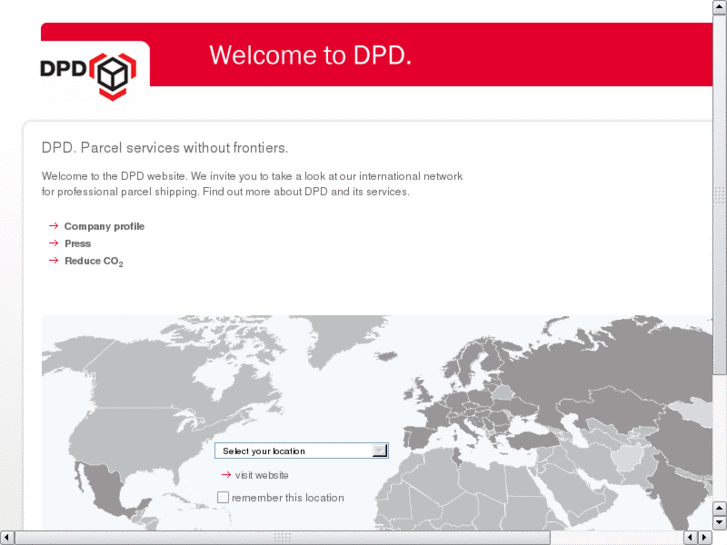Screen dimensions: 727x545
Task: Click Russia on the world map
Action: tap(603, 366)
